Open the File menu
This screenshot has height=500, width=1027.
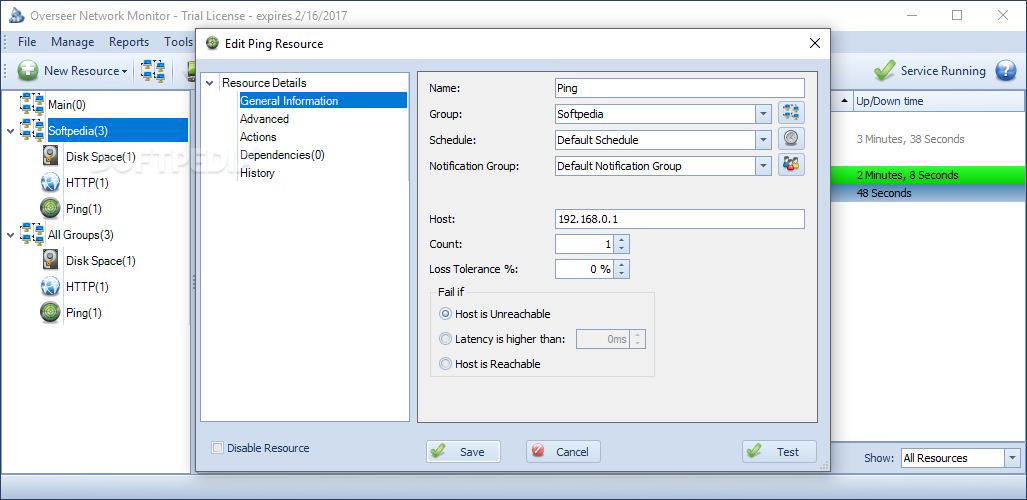click(27, 42)
